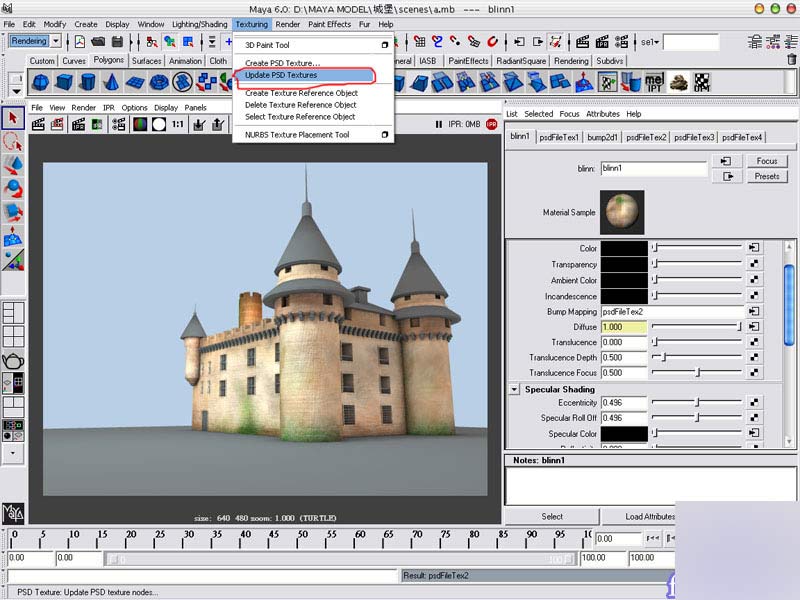Create a polygon cone from shelf
Image resolution: width=800 pixels, height=600 pixels.
tap(111, 82)
